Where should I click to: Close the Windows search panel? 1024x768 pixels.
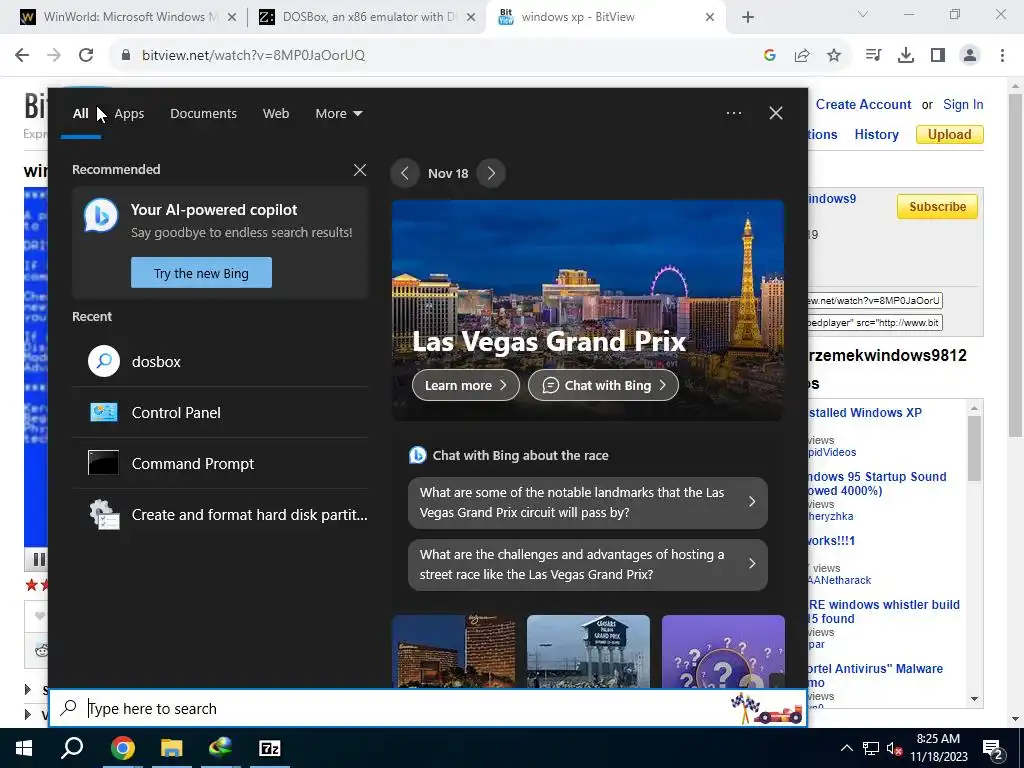pos(775,113)
